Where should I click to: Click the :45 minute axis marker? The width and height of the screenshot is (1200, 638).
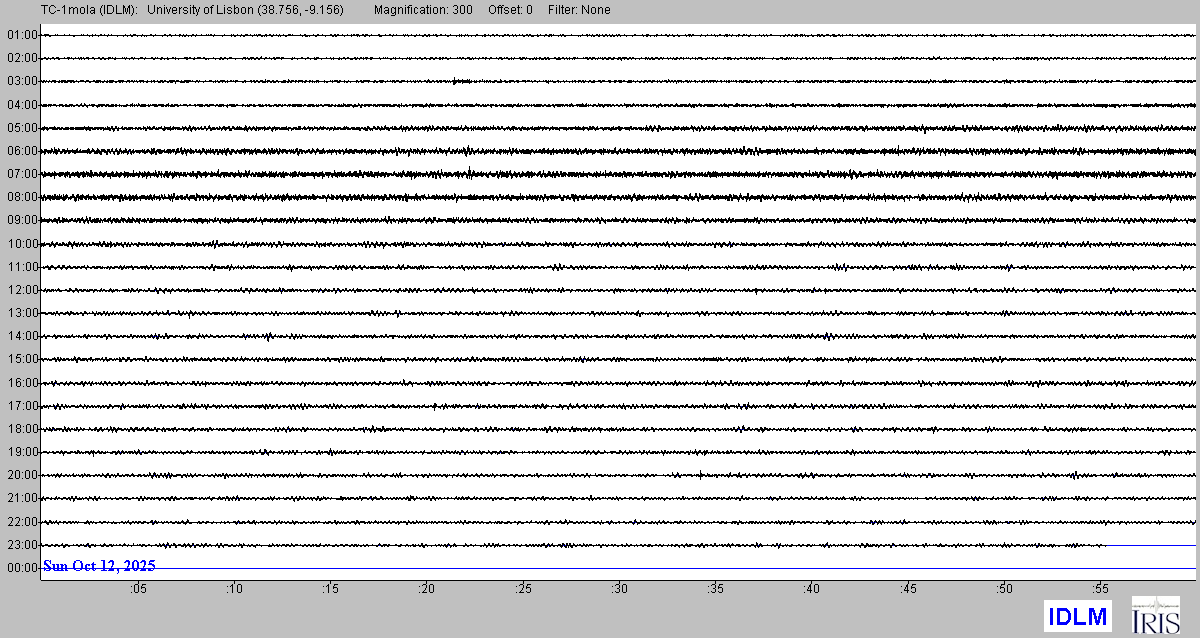(908, 590)
